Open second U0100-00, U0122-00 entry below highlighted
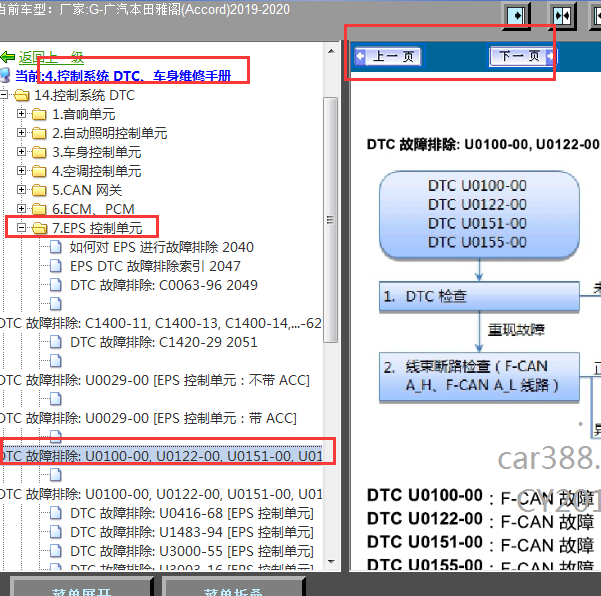Screen dimensions: 601x596 coord(161,494)
